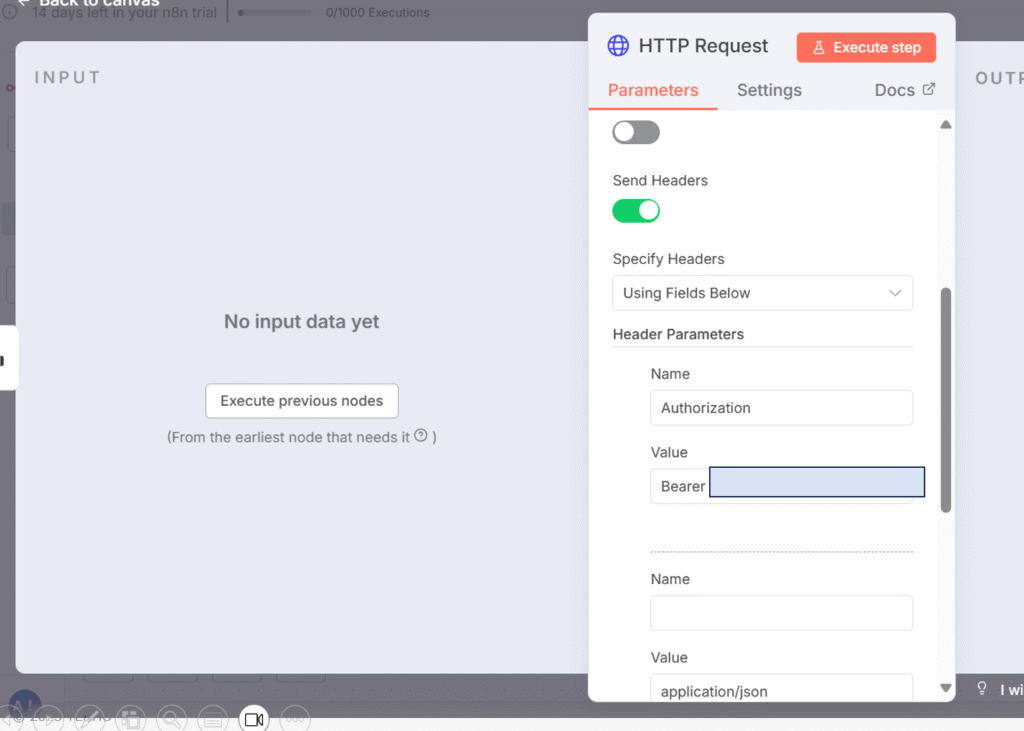The width and height of the screenshot is (1024, 731).
Task: Click the video camera icon in bottom toolbar
Action: 254,719
